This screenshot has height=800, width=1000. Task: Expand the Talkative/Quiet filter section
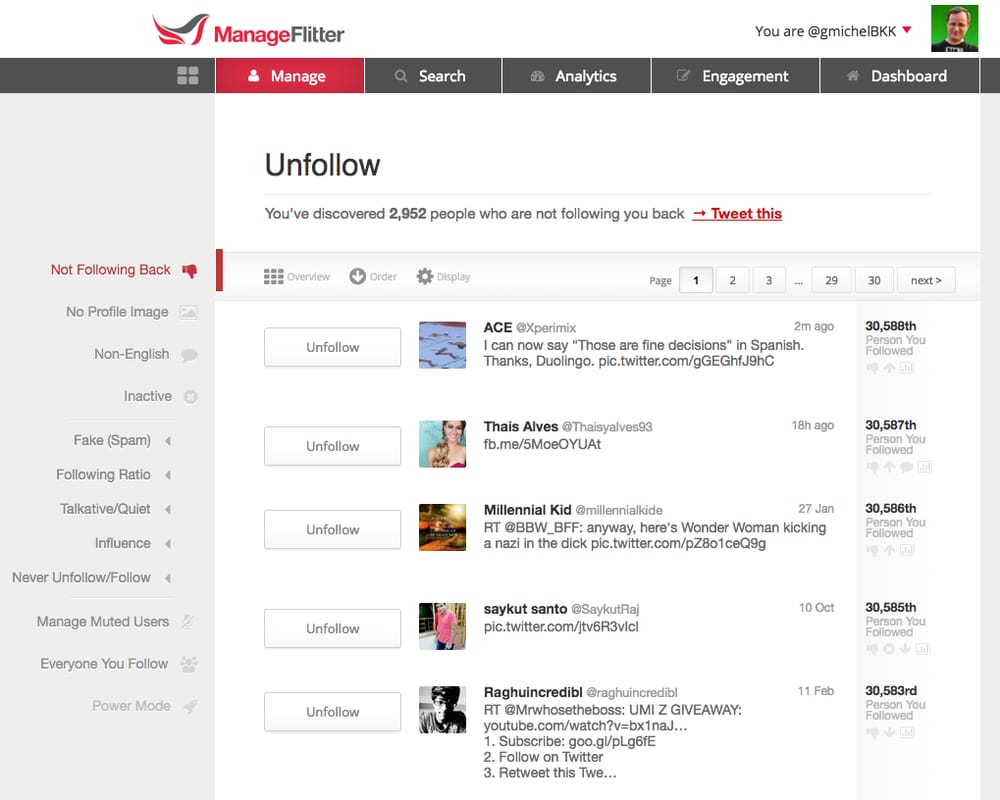[168, 510]
